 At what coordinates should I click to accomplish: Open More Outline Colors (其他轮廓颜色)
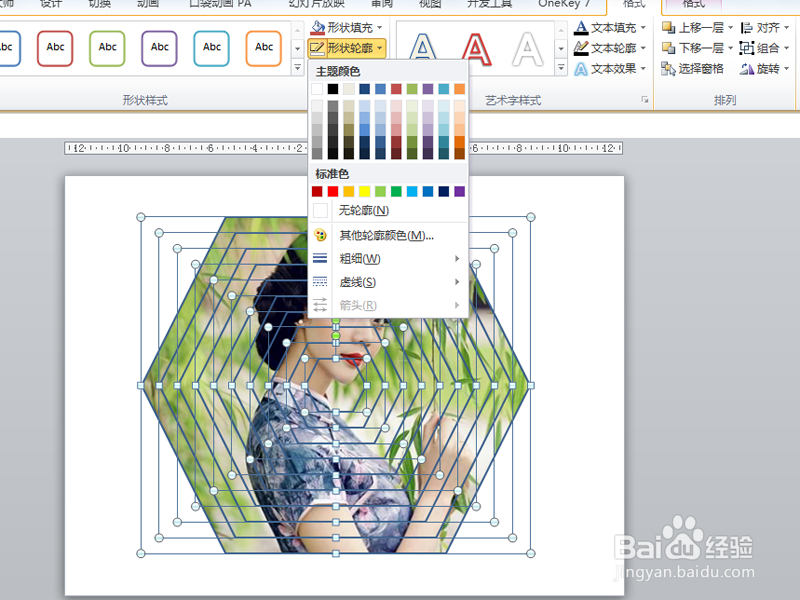click(x=388, y=235)
